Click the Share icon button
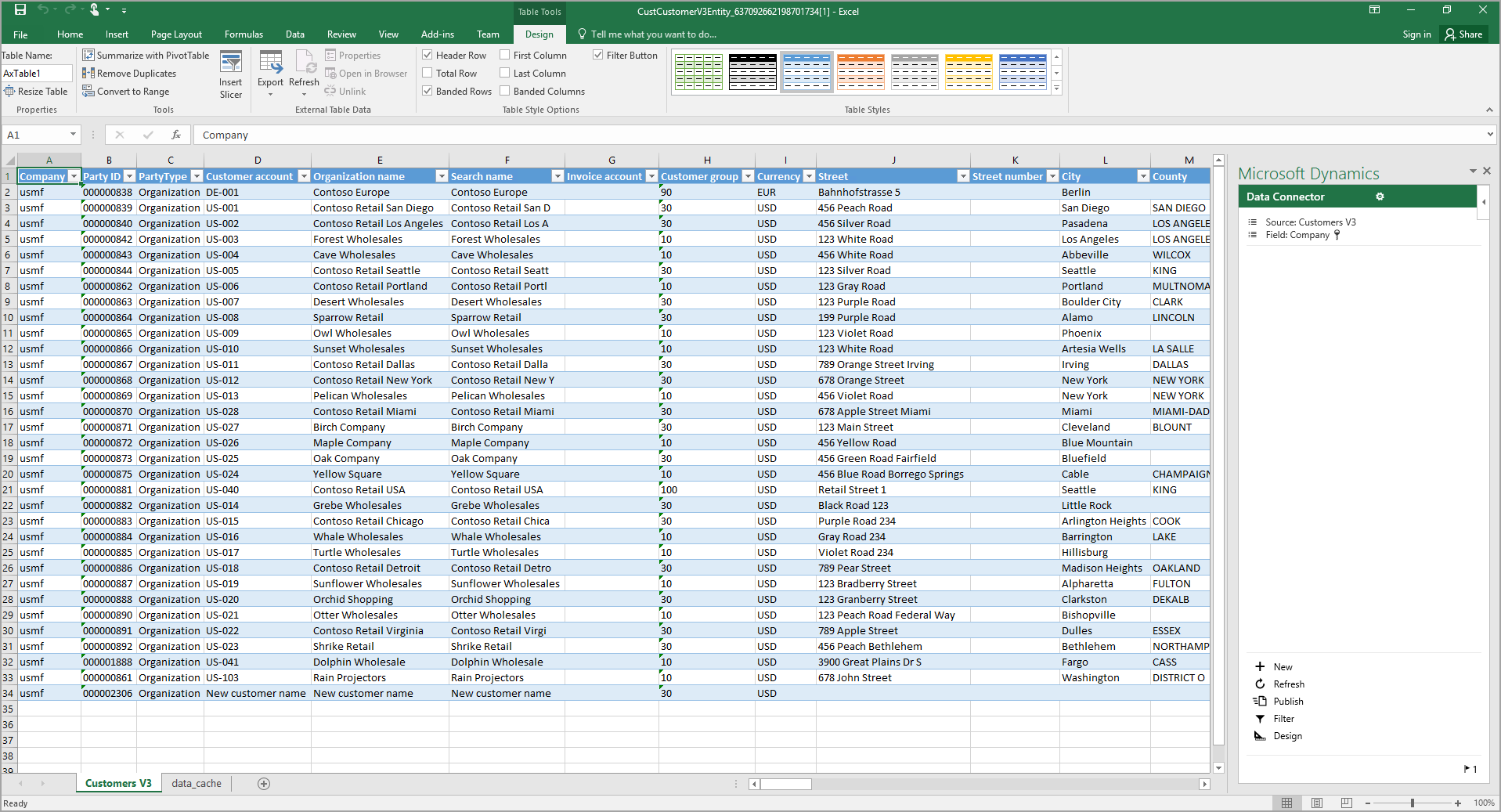Screen dimensions: 1501x812 (x=1464, y=34)
